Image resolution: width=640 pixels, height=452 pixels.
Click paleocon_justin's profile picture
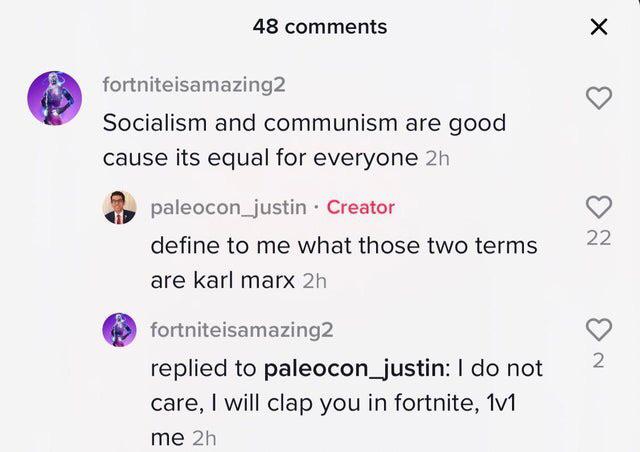tap(120, 207)
